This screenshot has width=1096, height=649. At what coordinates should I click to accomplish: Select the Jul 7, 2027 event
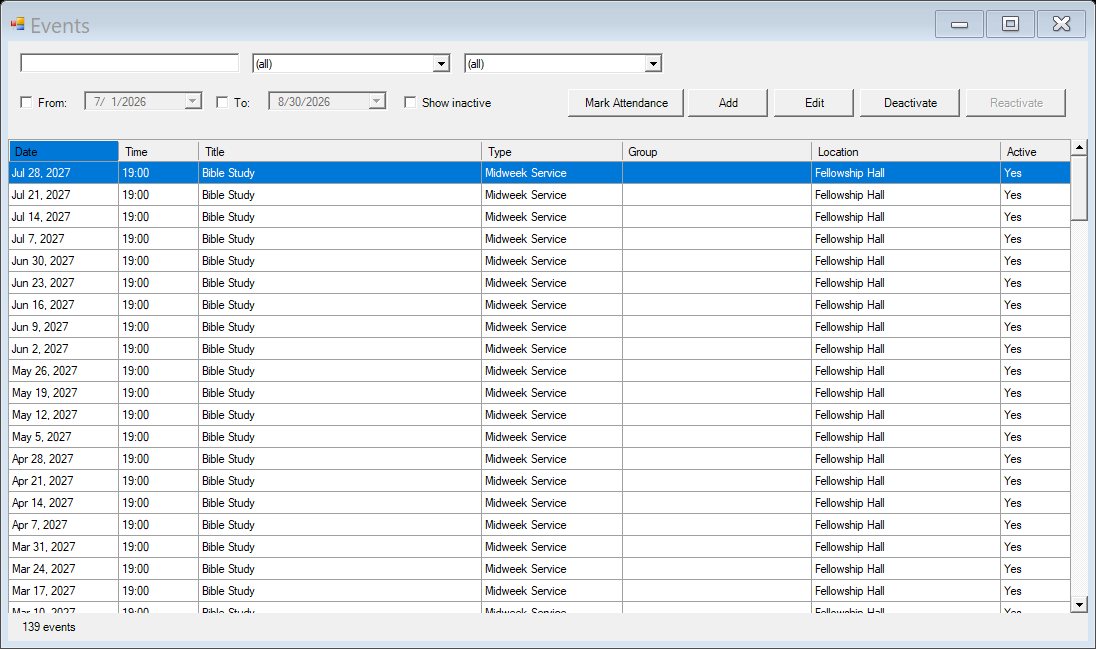pos(539,239)
